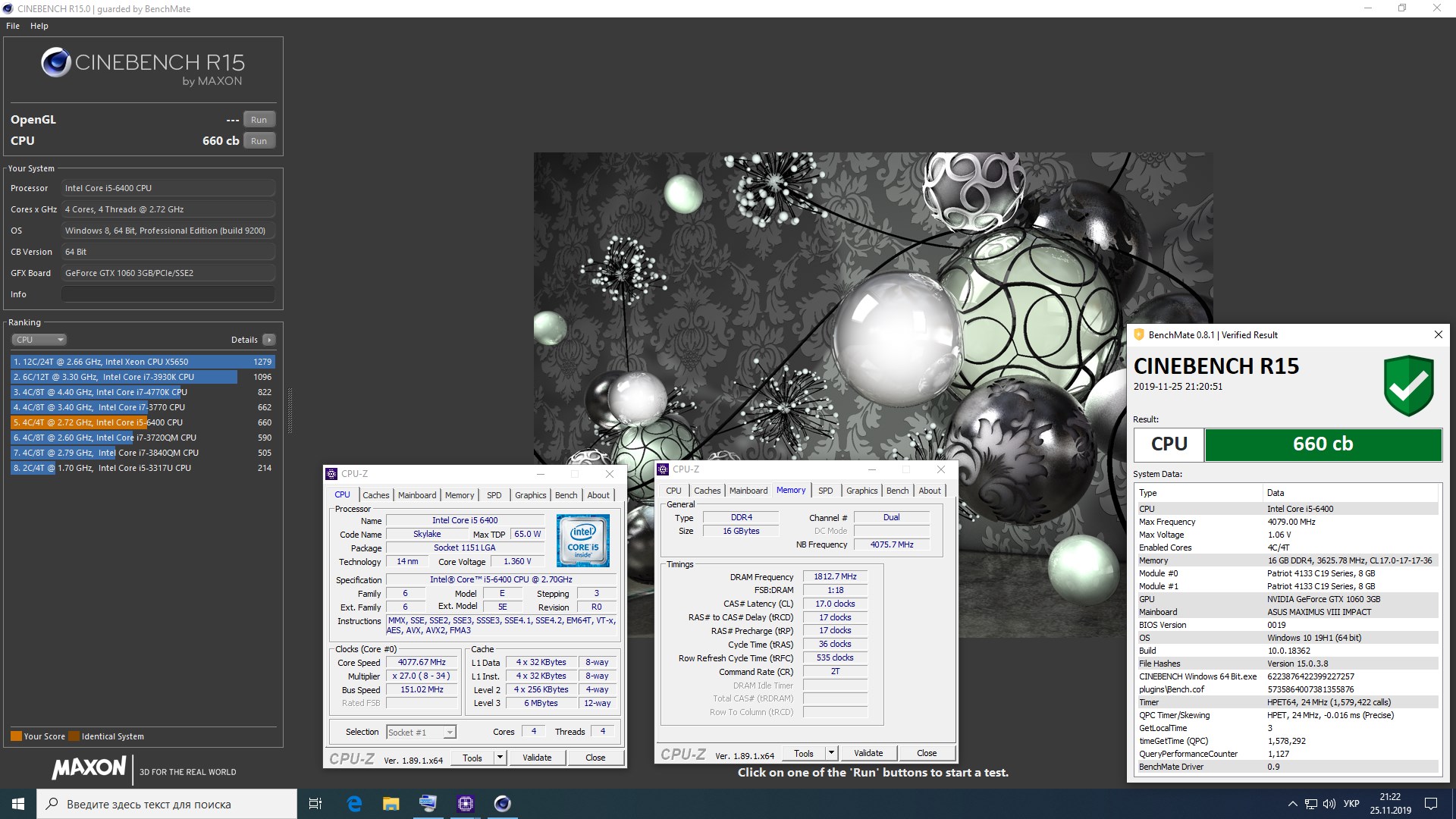1456x819 pixels.
Task: Click the right CPU-Z title bar icon
Action: [663, 469]
